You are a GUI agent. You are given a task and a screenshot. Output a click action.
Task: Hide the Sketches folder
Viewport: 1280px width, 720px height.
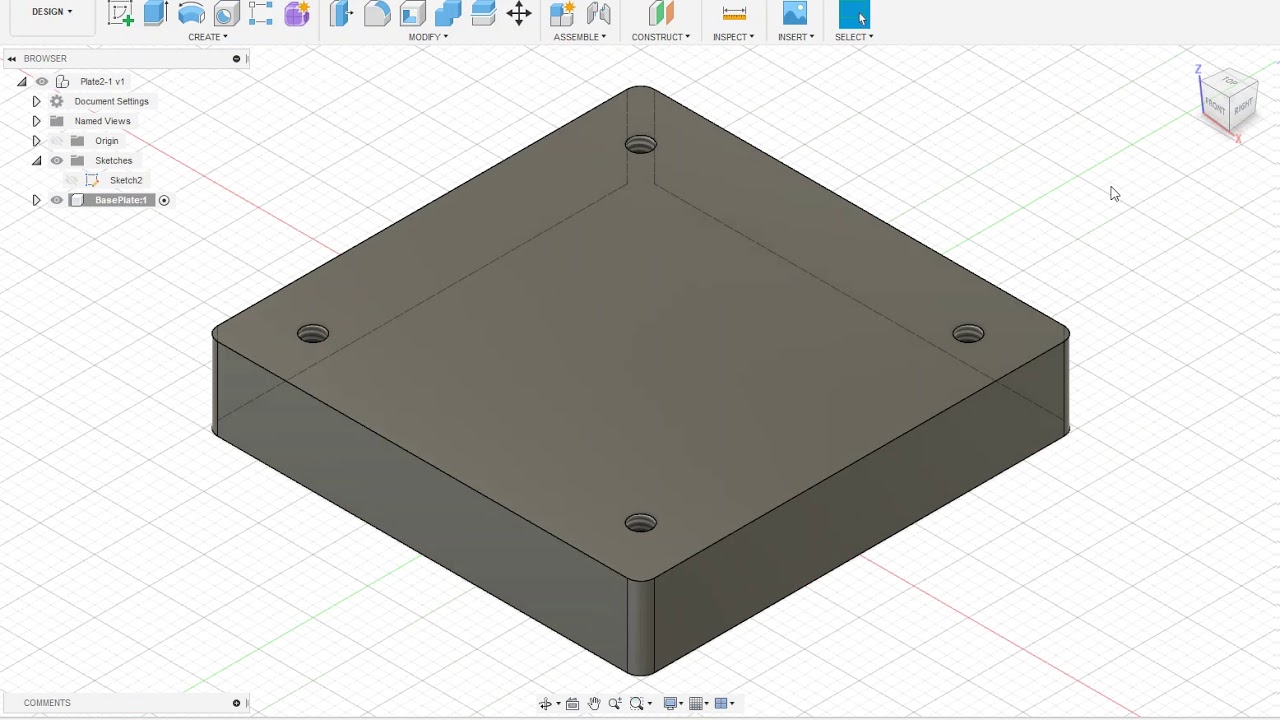pyautogui.click(x=57, y=161)
